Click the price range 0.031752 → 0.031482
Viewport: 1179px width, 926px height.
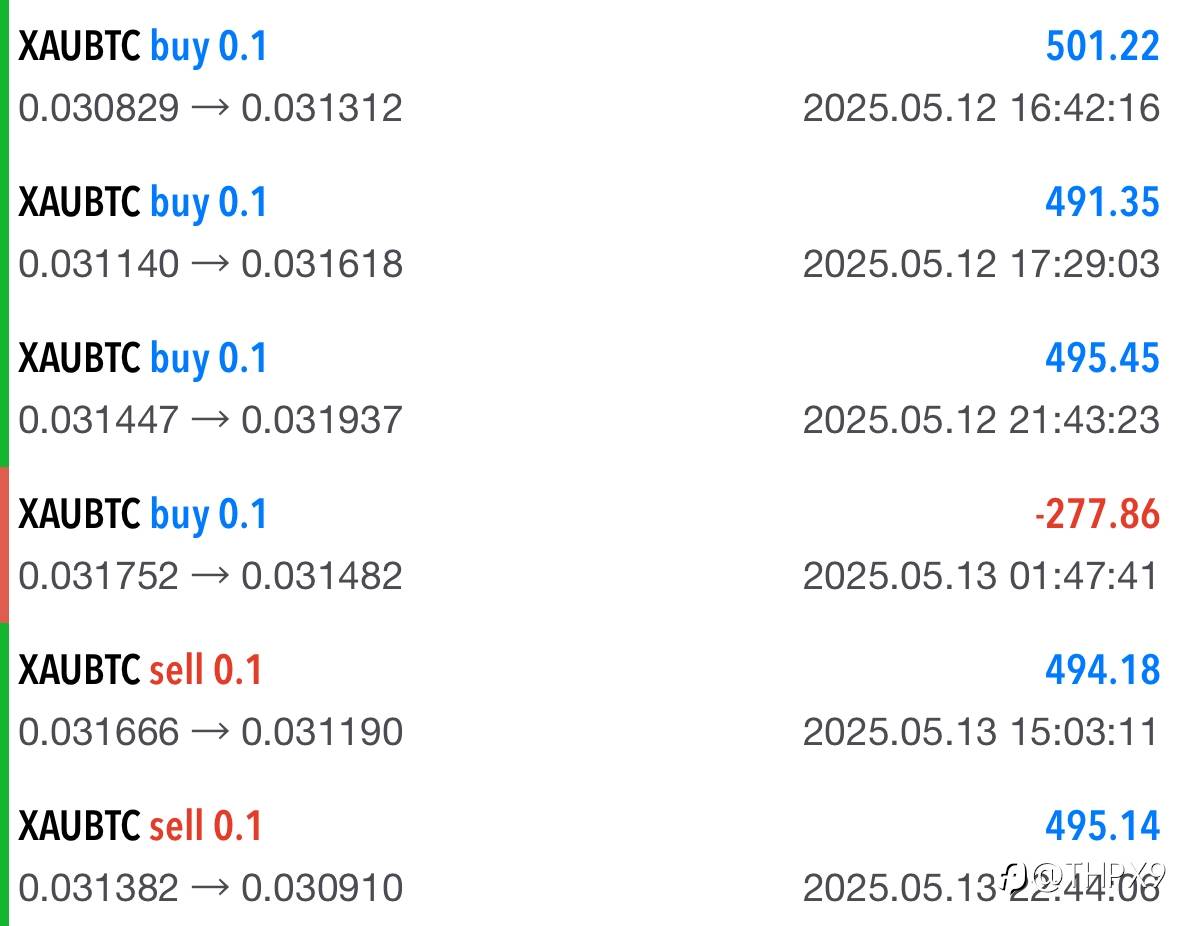coord(211,576)
